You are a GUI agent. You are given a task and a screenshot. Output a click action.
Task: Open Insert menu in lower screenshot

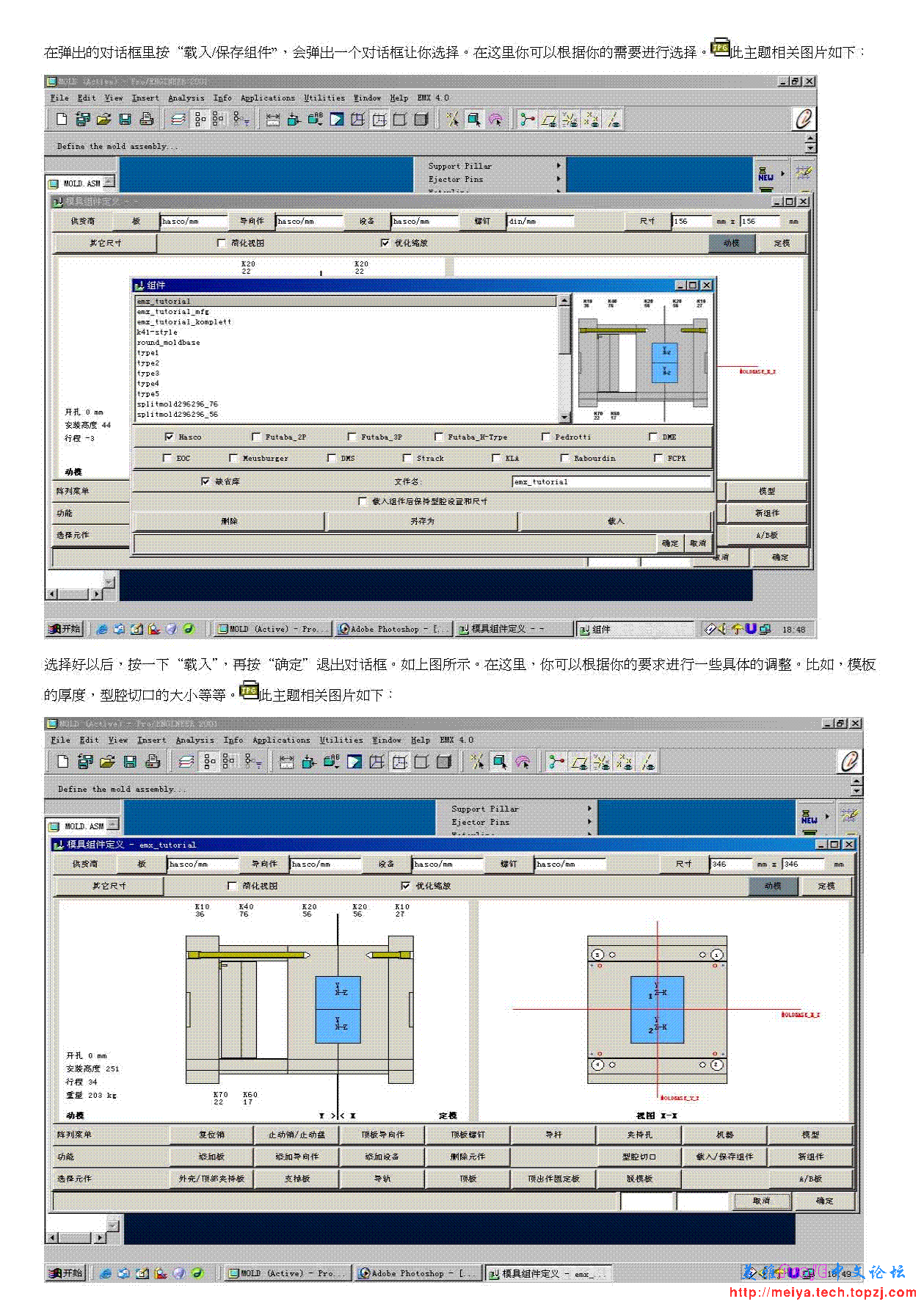point(152,740)
